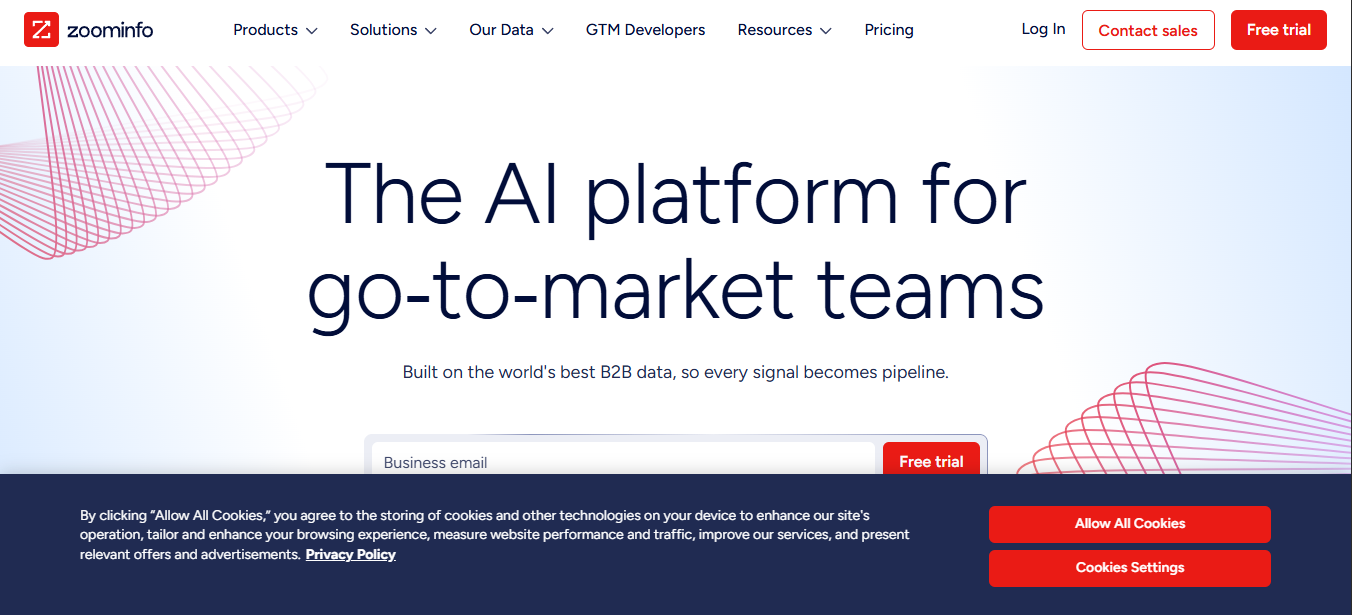Open the Privacy Policy link
This screenshot has width=1352, height=615.
point(351,554)
